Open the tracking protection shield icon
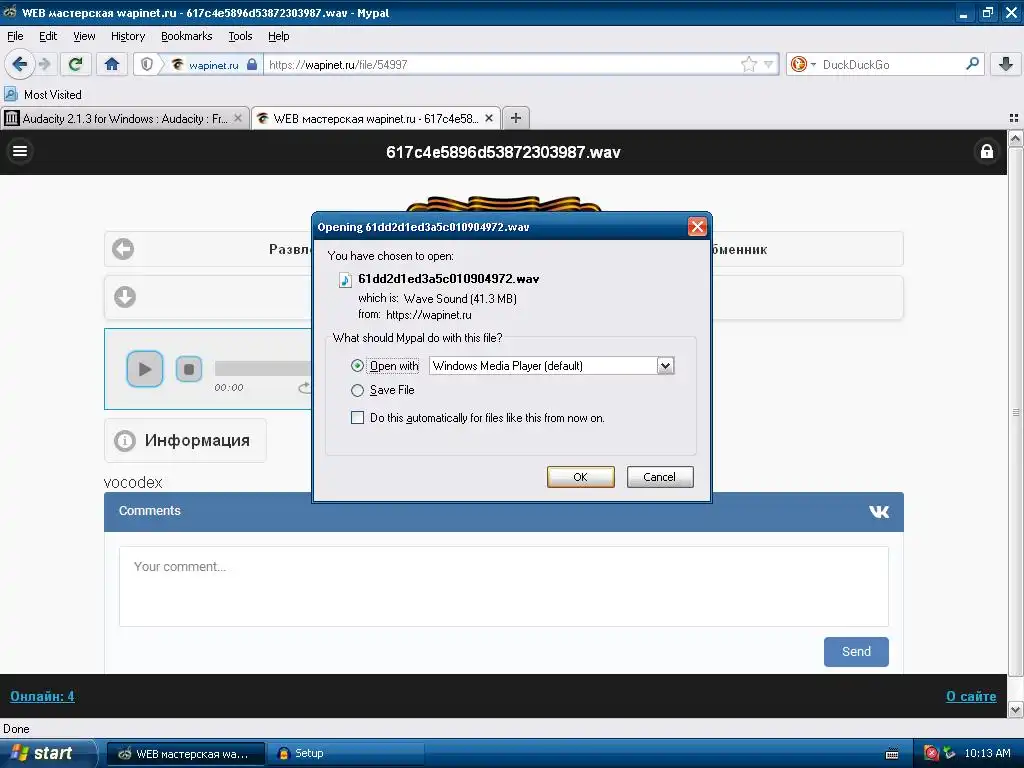Viewport: 1024px width, 768px height. (147, 64)
